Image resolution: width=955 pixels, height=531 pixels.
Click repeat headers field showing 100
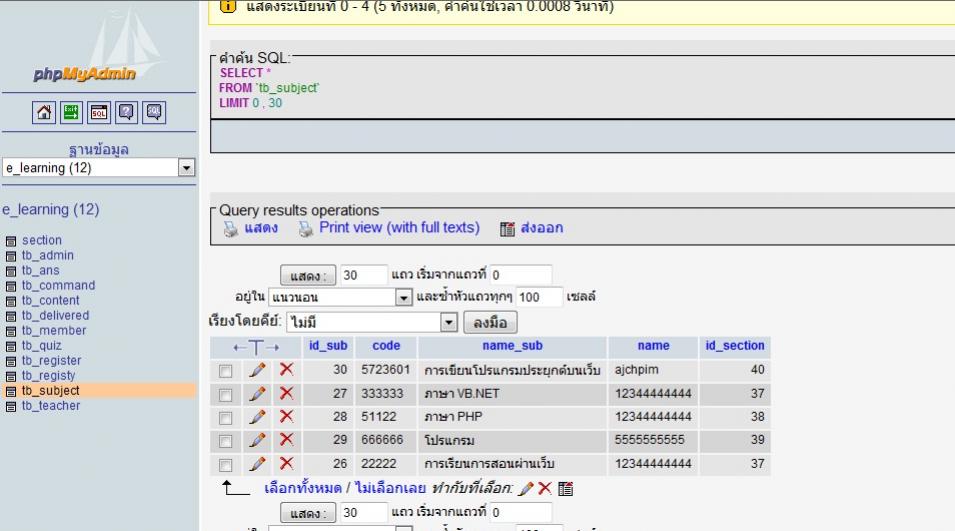[539, 297]
